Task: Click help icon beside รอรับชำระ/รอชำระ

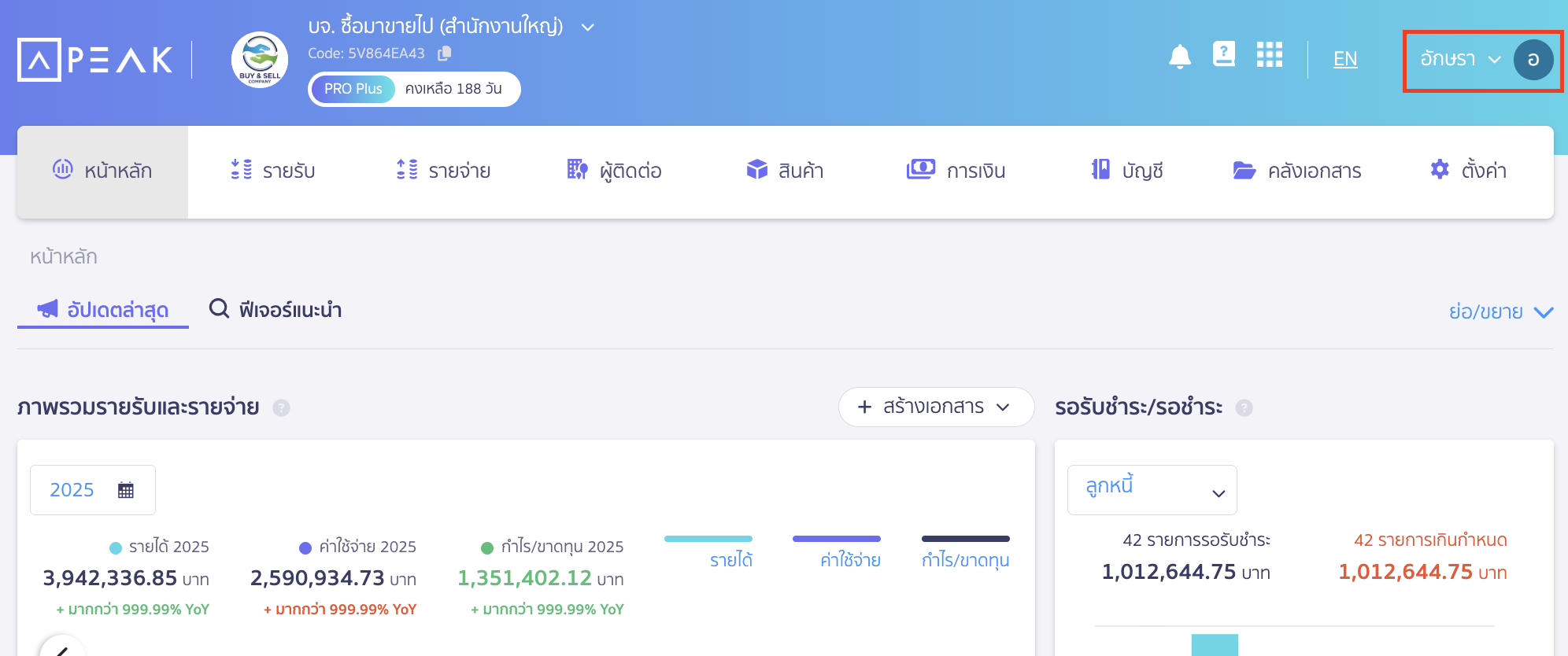Action: (x=1244, y=407)
